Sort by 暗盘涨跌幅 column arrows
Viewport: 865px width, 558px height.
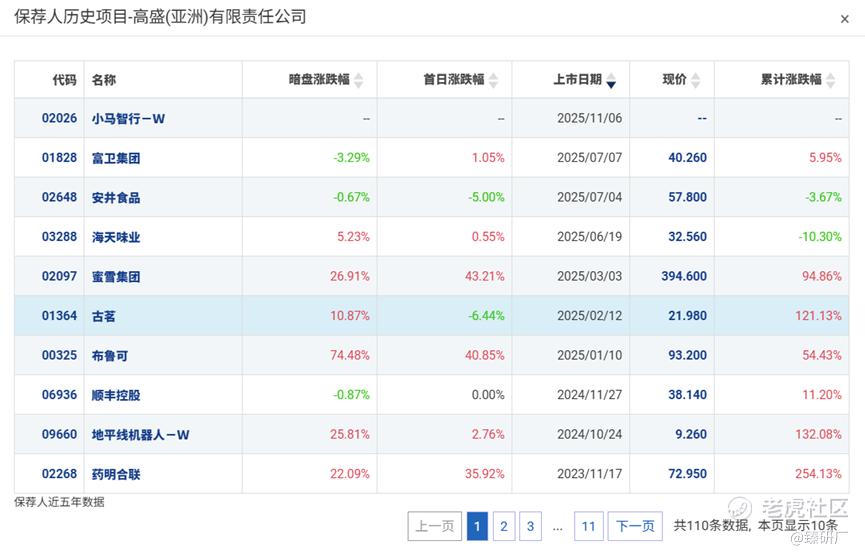point(359,81)
